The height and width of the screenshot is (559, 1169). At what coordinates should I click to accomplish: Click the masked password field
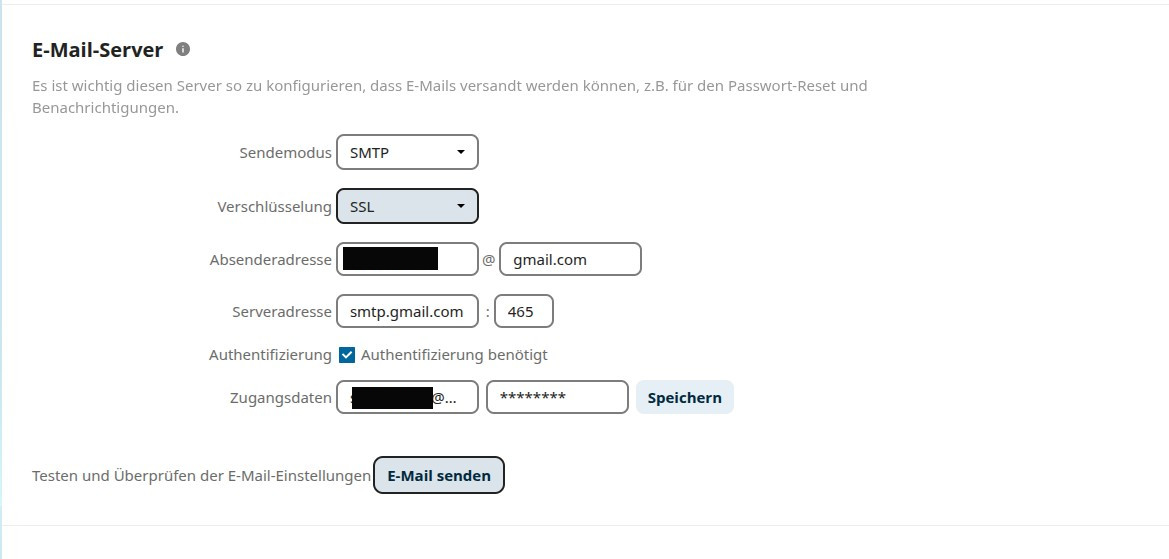[557, 398]
